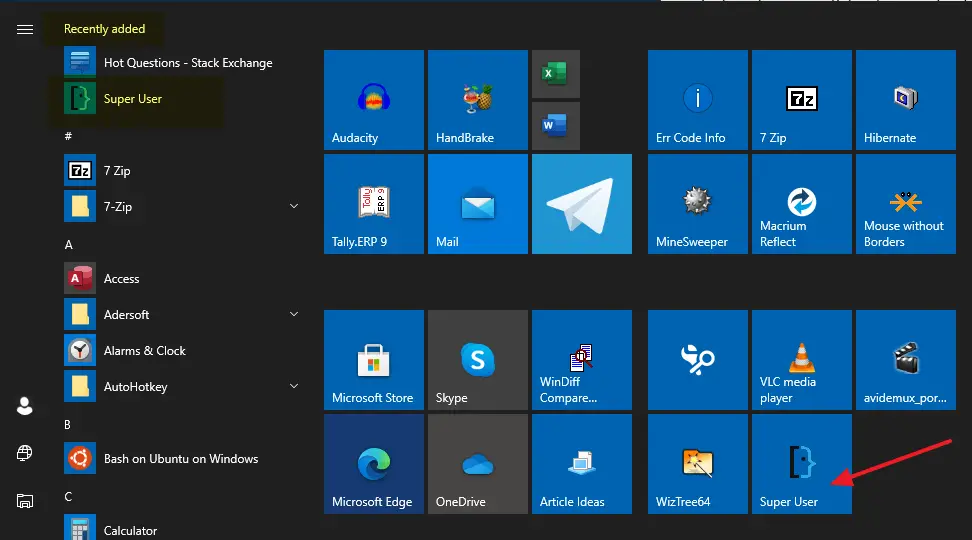Open Mouse without Borders tile
972x540 pixels.
(906, 204)
